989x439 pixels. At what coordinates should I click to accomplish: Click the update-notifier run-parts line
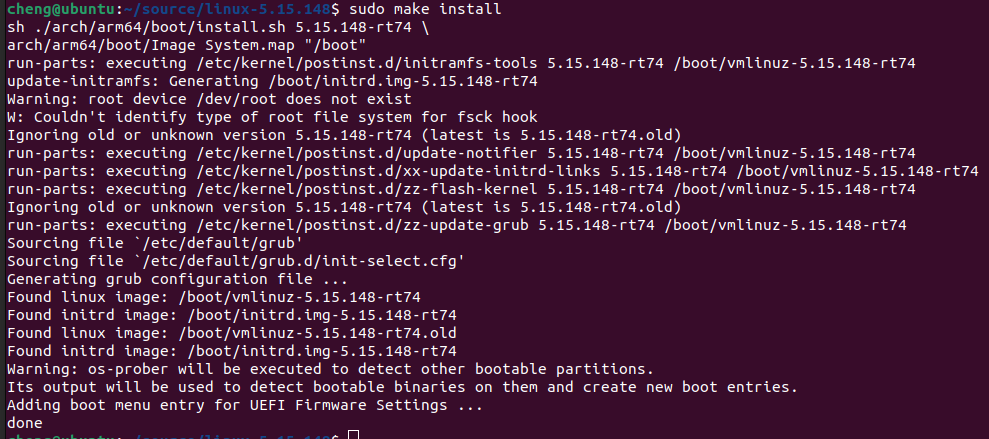tap(460, 153)
